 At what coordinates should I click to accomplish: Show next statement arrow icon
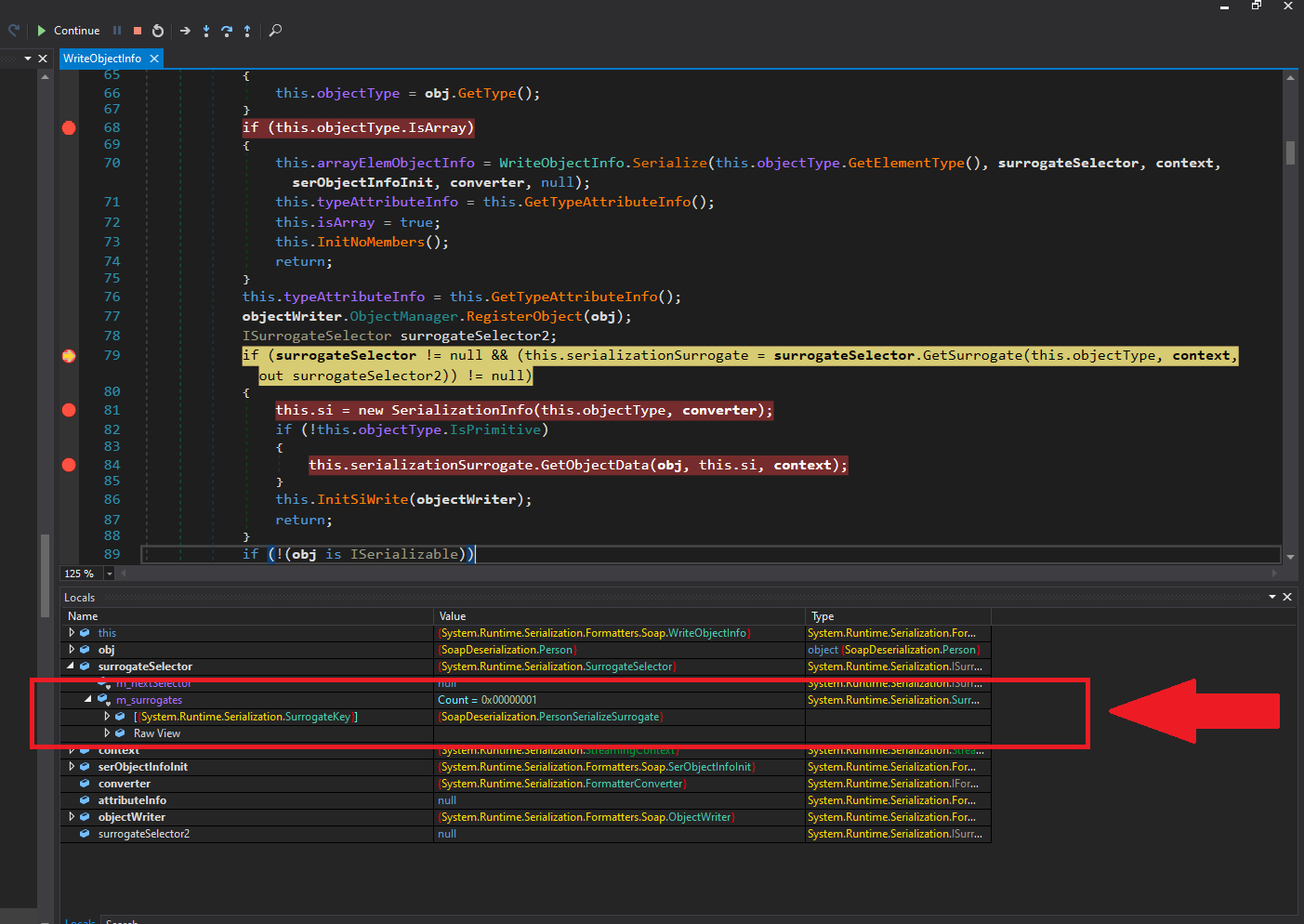pos(185,31)
